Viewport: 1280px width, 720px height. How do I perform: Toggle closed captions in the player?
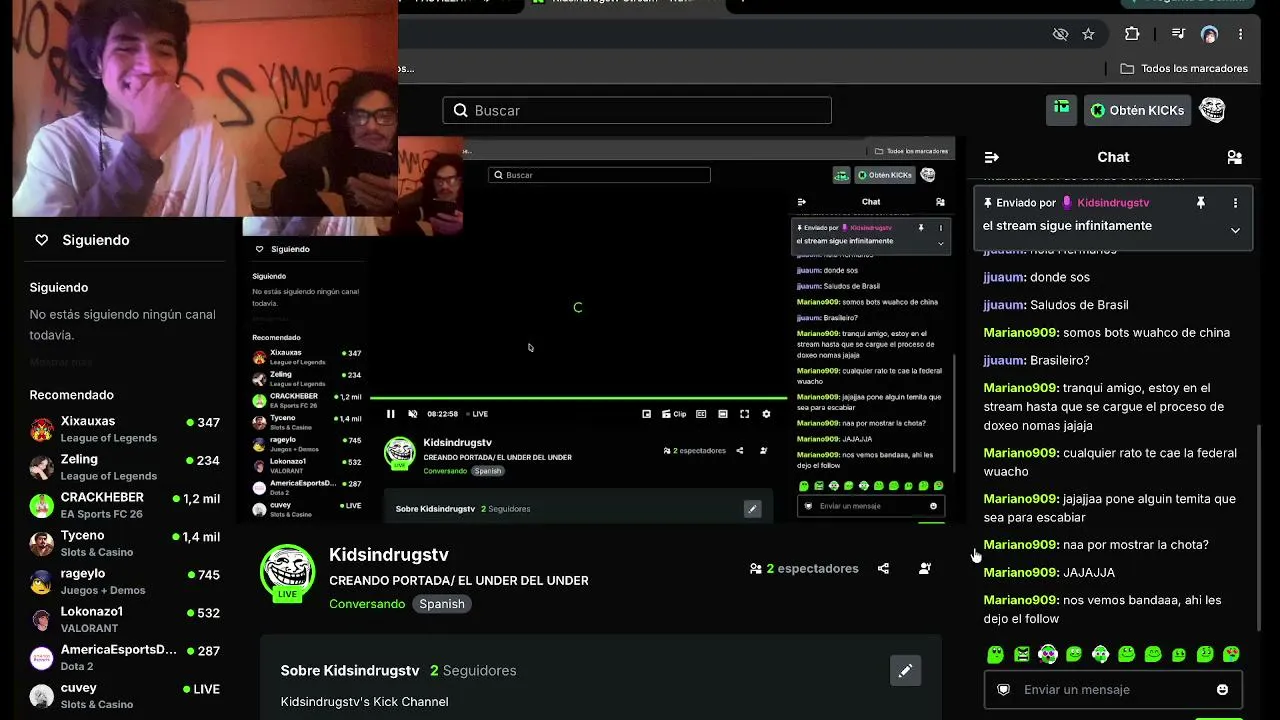pos(701,414)
